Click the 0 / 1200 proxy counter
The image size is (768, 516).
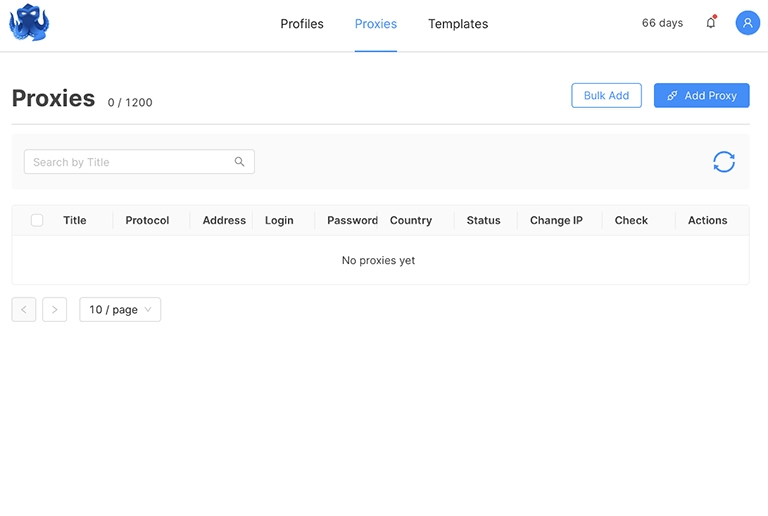[130, 102]
